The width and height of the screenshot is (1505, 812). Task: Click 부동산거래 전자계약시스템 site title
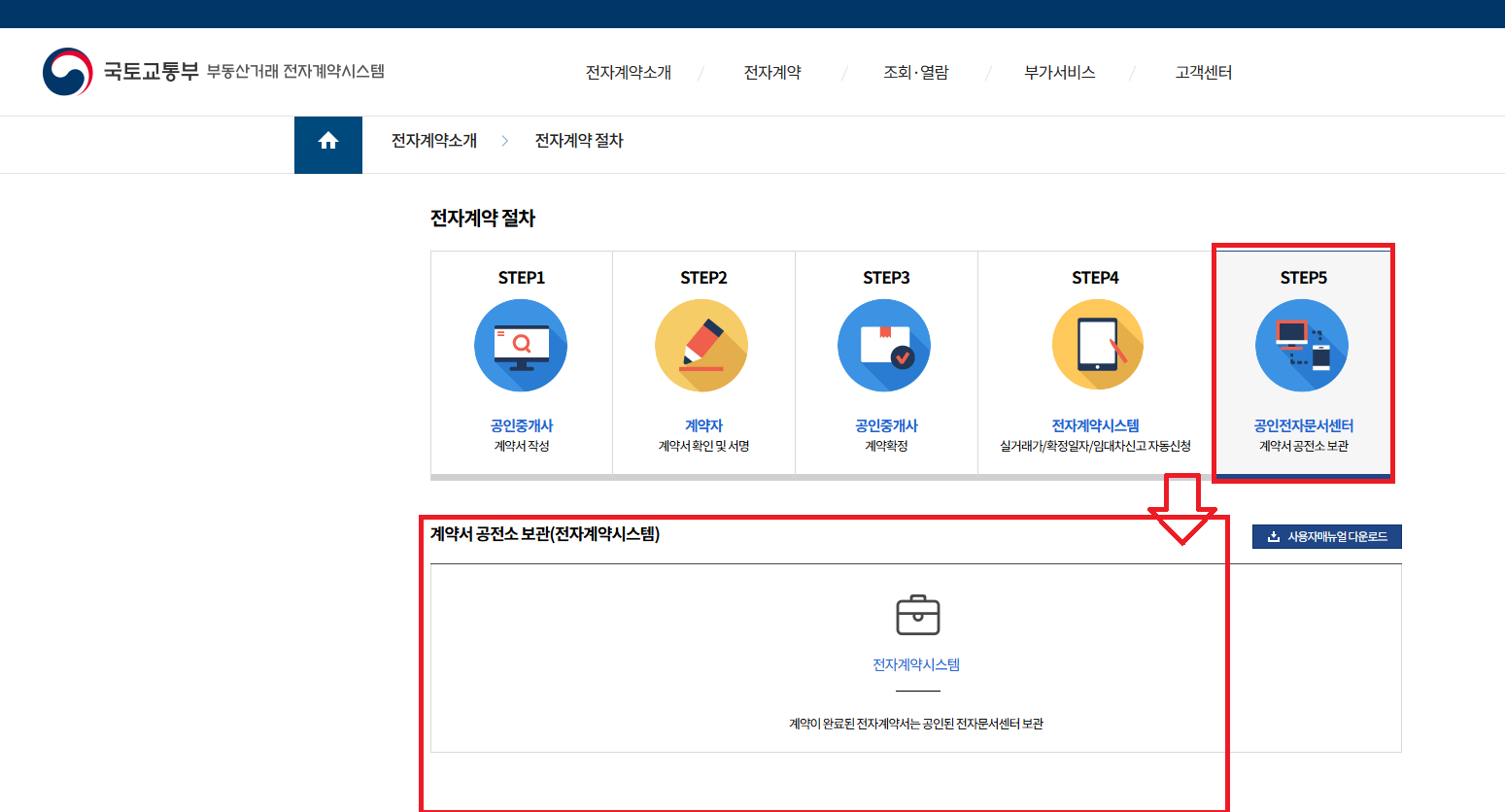coord(295,72)
